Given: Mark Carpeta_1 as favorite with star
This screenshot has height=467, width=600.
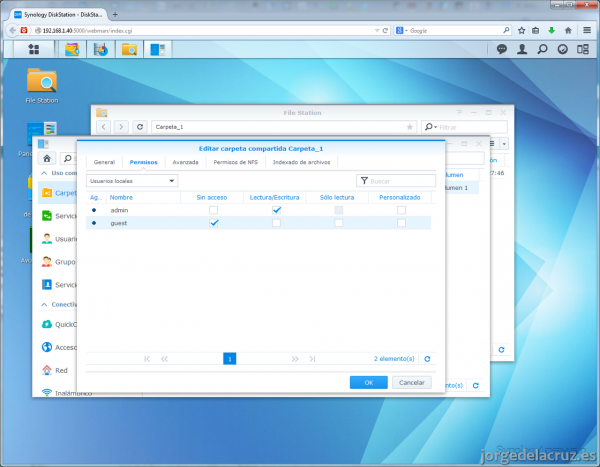Looking at the screenshot, I should (x=409, y=127).
